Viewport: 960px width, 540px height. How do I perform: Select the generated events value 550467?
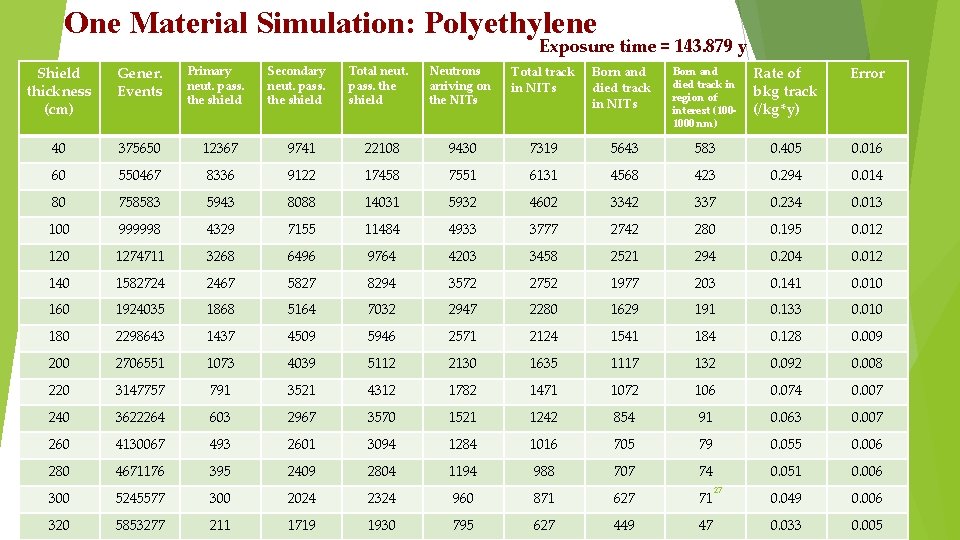(x=140, y=175)
